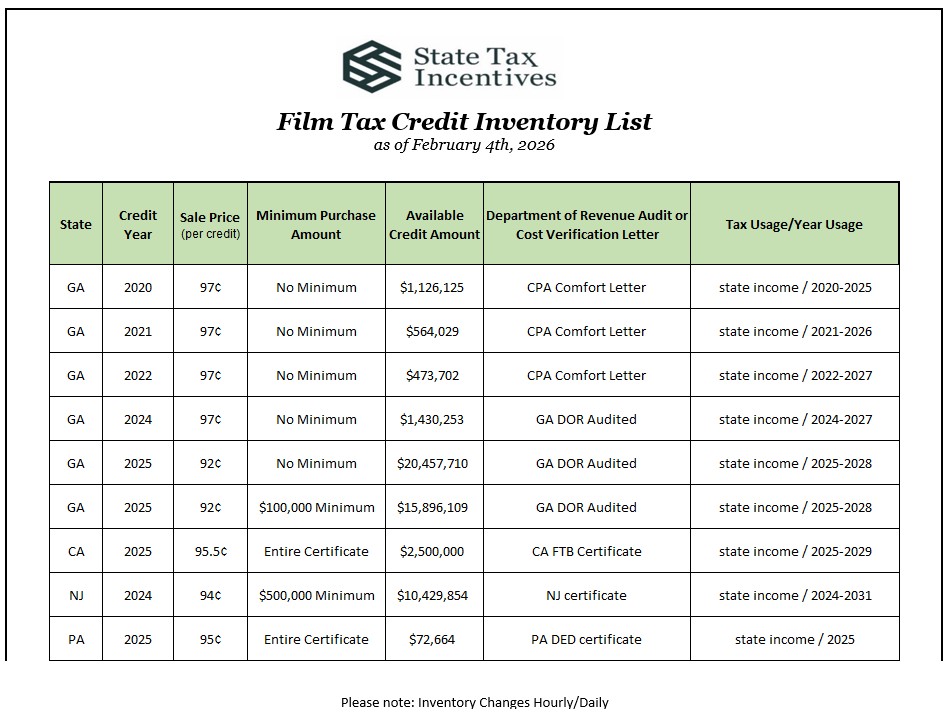The height and width of the screenshot is (715, 949).
Task: Click the Tax Usage/Year Usage header
Action: pyautogui.click(x=794, y=225)
